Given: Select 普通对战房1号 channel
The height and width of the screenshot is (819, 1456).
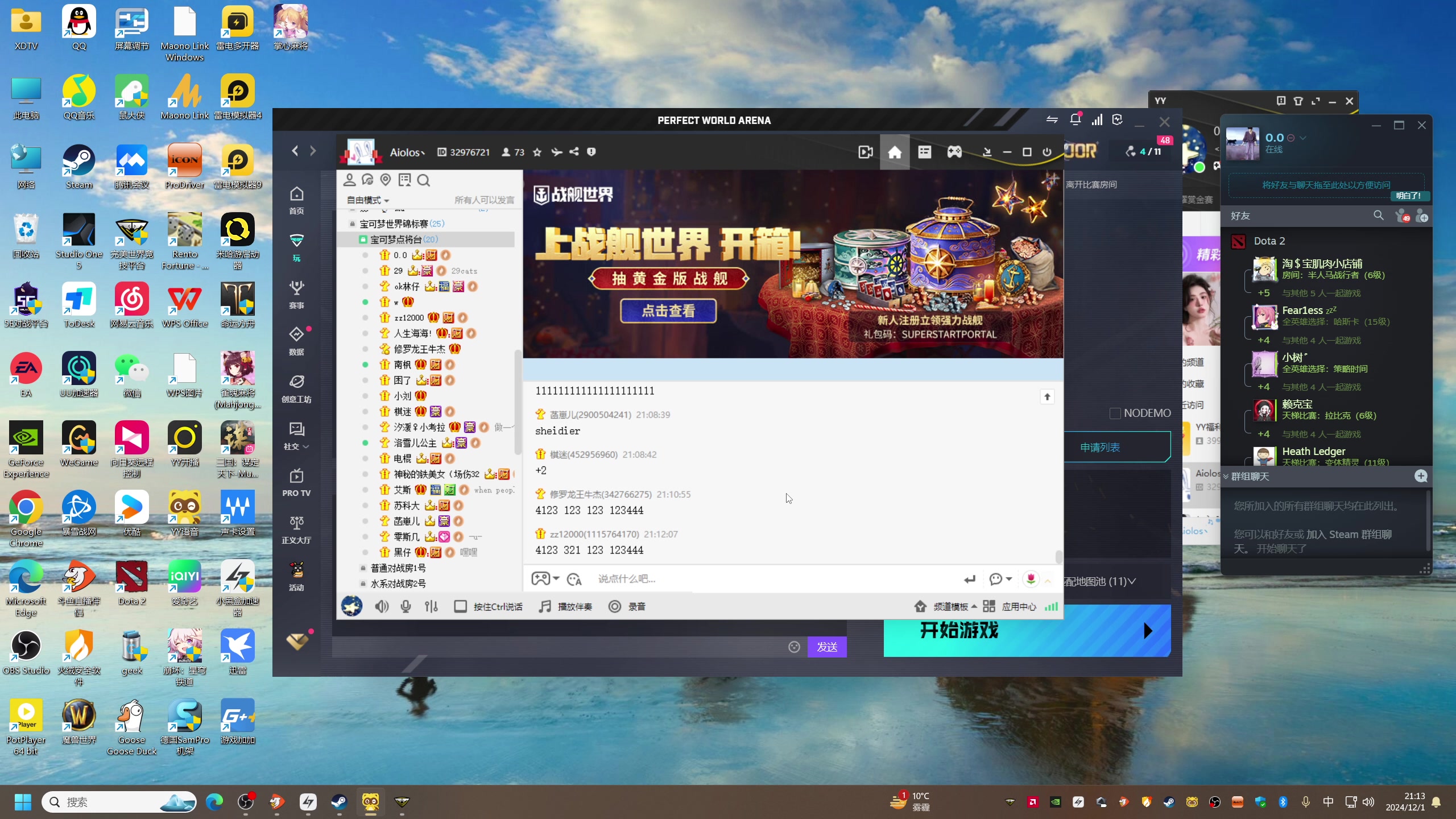Looking at the screenshot, I should tap(398, 568).
